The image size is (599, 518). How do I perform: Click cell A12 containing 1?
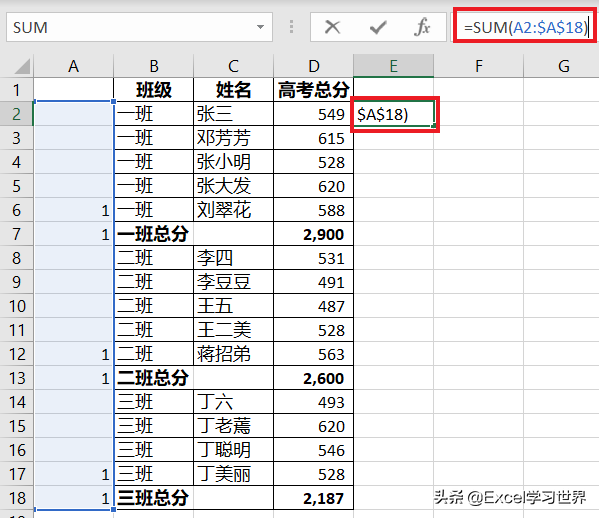(73, 354)
